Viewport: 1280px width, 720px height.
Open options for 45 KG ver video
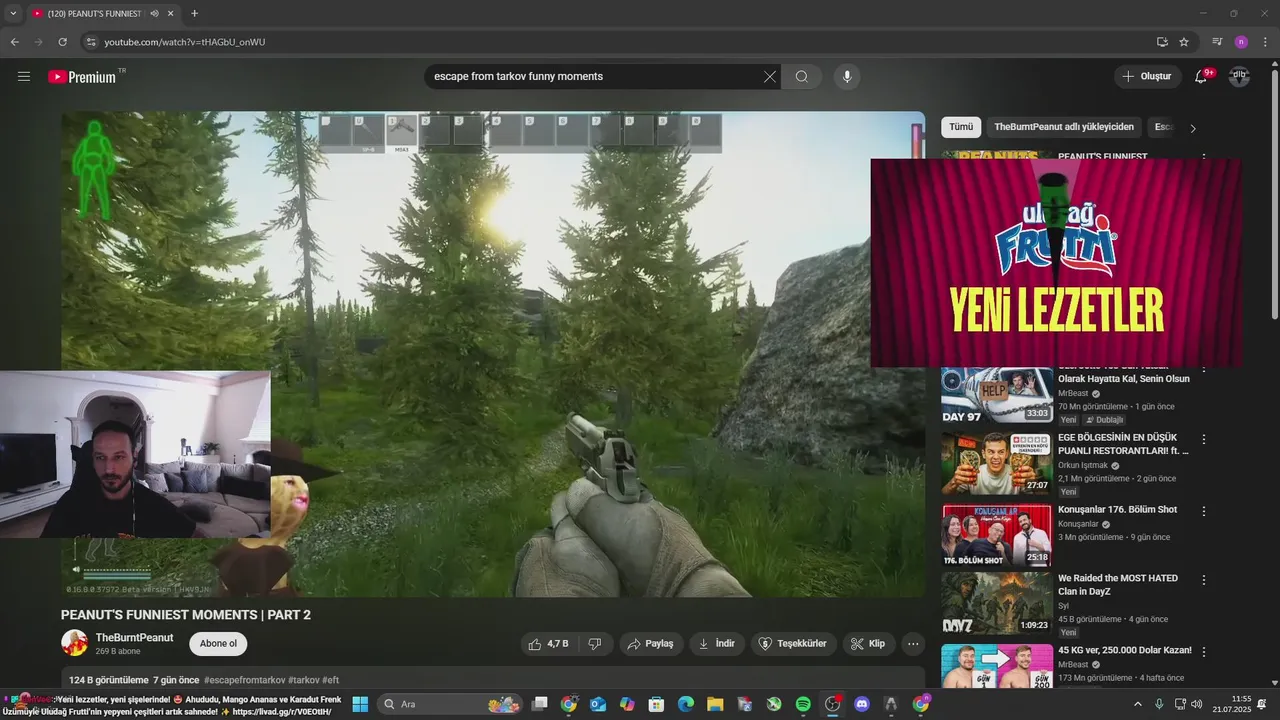pos(1204,651)
